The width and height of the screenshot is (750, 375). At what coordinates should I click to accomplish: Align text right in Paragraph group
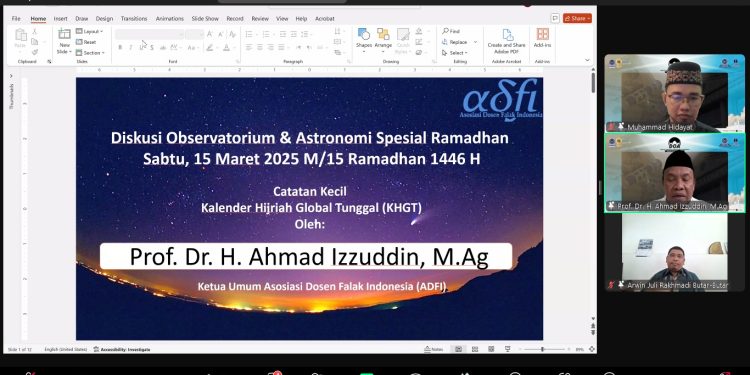tap(270, 47)
